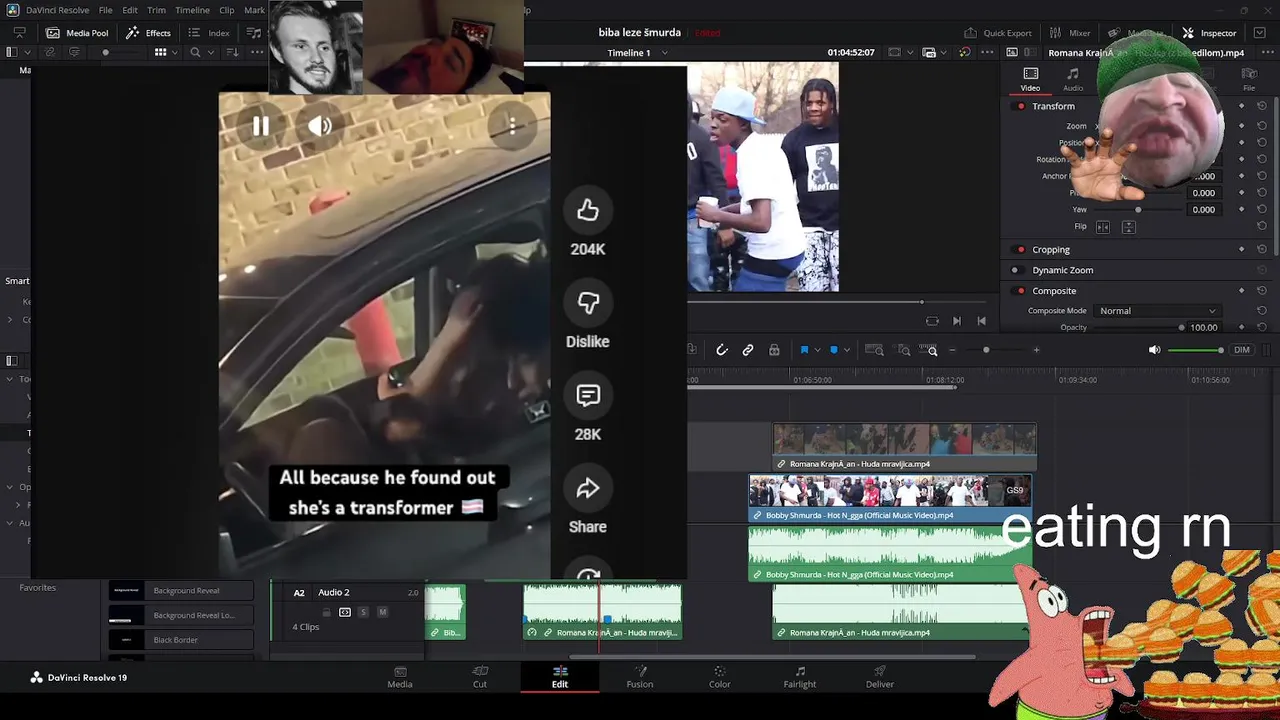Open the Effects panel
Screen dimensions: 1280x720
[148, 33]
